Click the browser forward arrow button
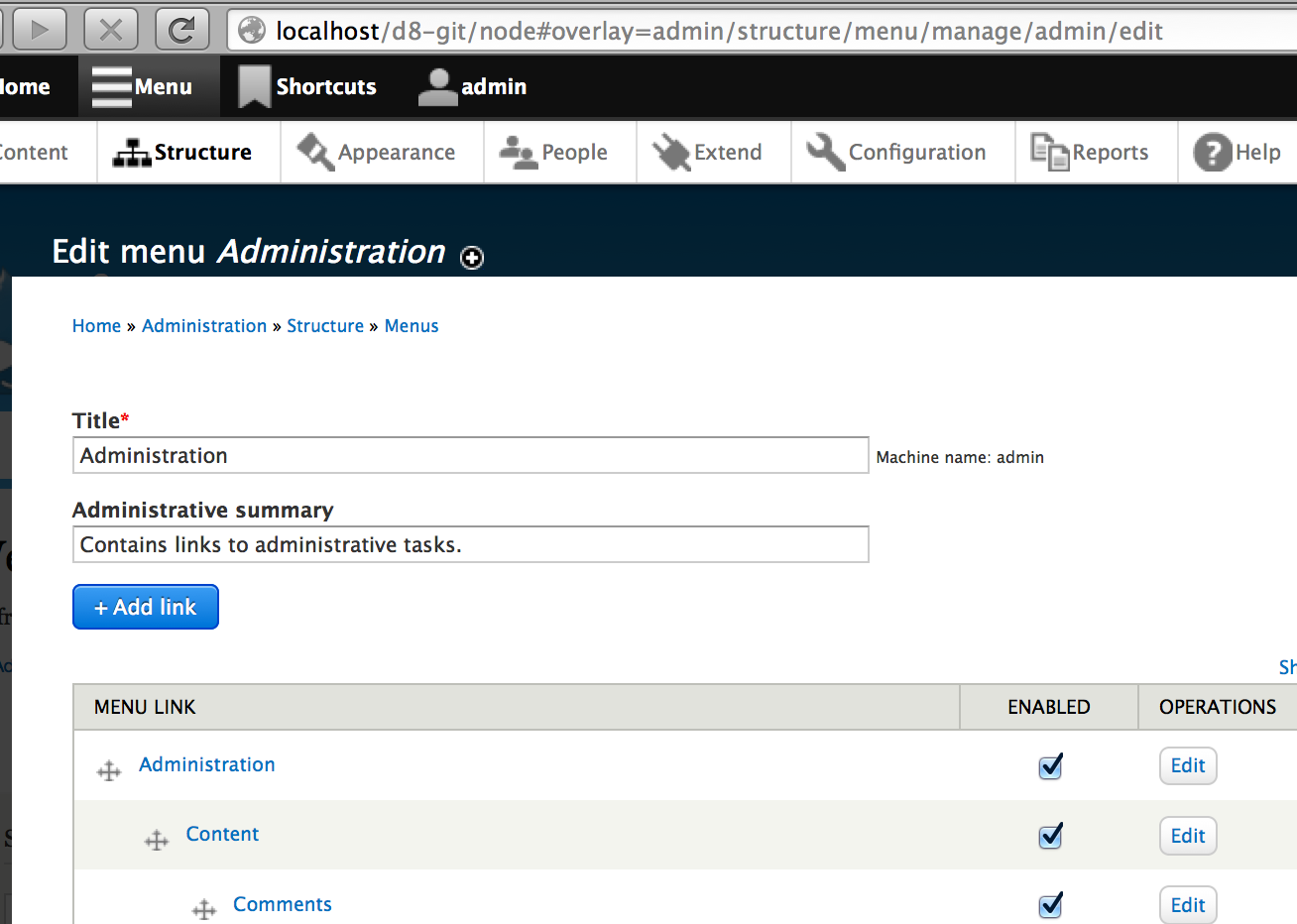Viewport: 1297px width, 924px height. 40,30
